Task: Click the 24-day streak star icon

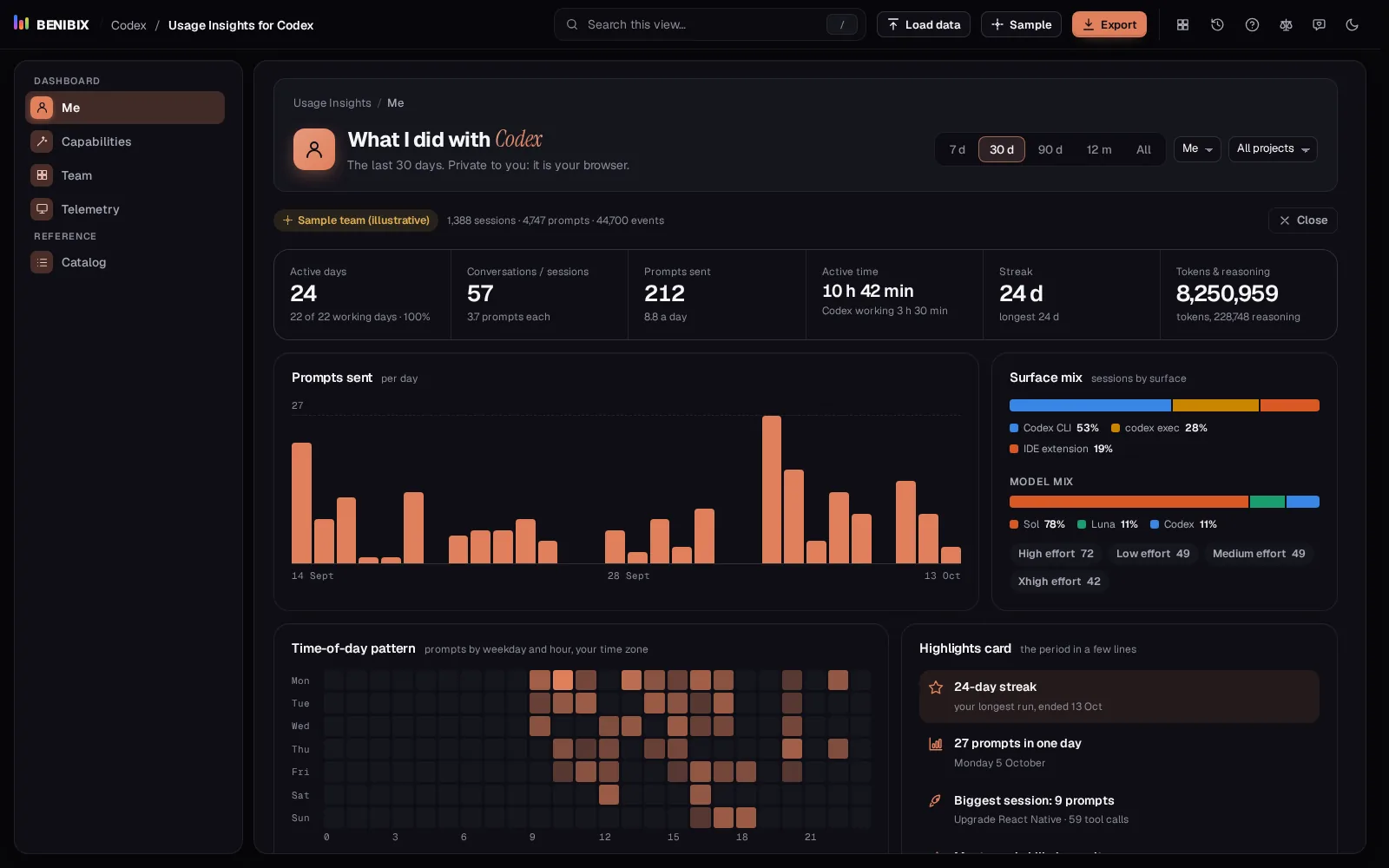Action: pyautogui.click(x=936, y=687)
